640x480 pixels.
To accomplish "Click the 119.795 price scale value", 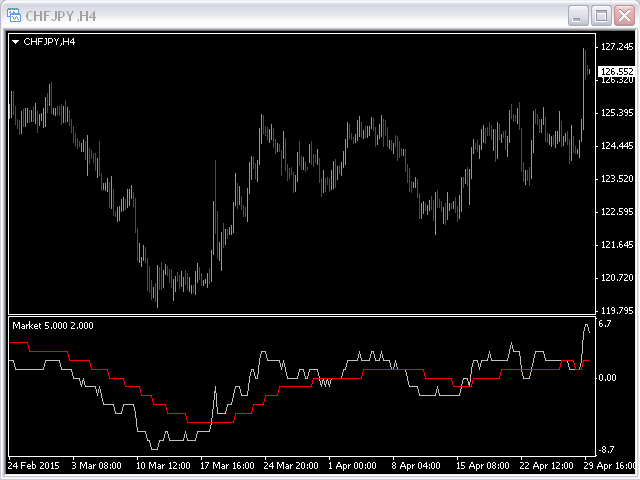I will (613, 310).
